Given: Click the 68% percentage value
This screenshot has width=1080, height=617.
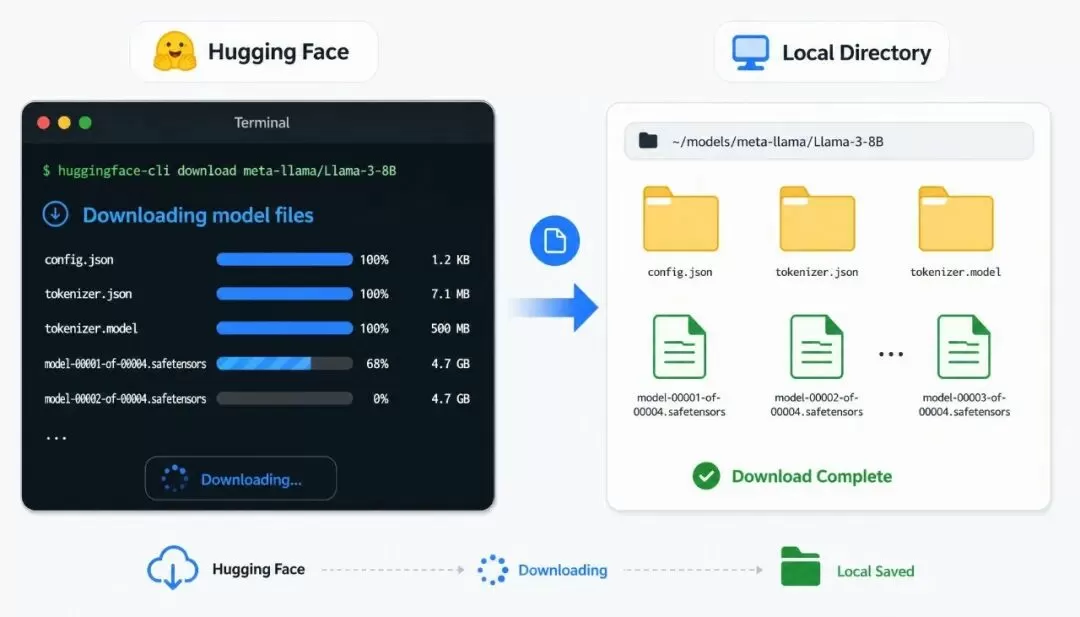Looking at the screenshot, I should click(x=377, y=364).
